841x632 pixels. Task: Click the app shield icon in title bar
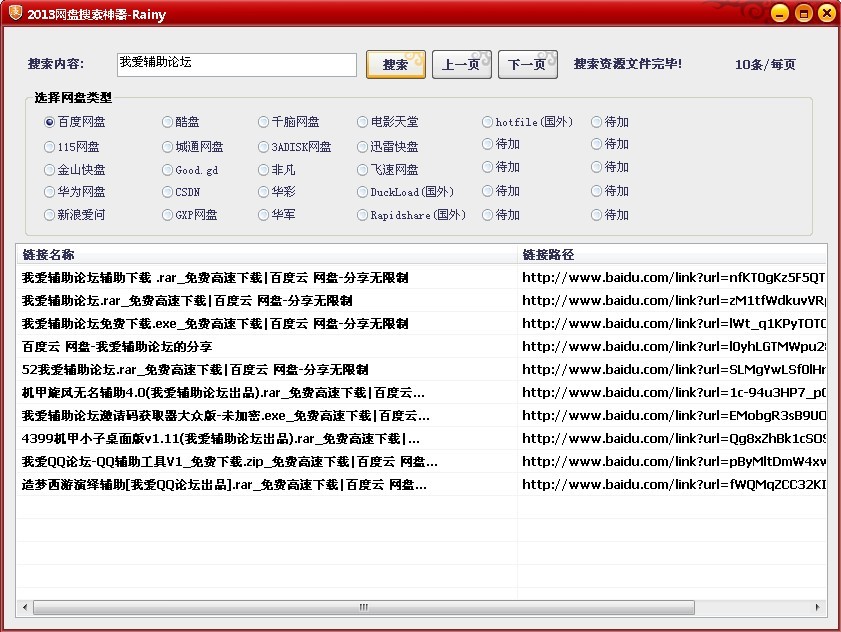14,14
